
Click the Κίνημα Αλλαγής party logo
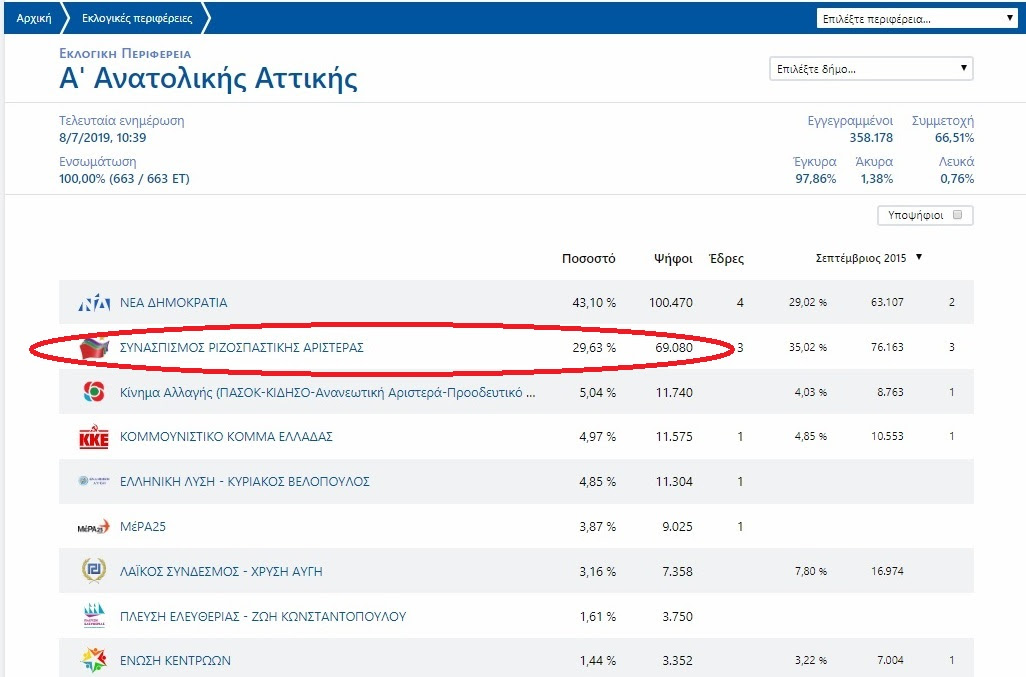coord(94,392)
